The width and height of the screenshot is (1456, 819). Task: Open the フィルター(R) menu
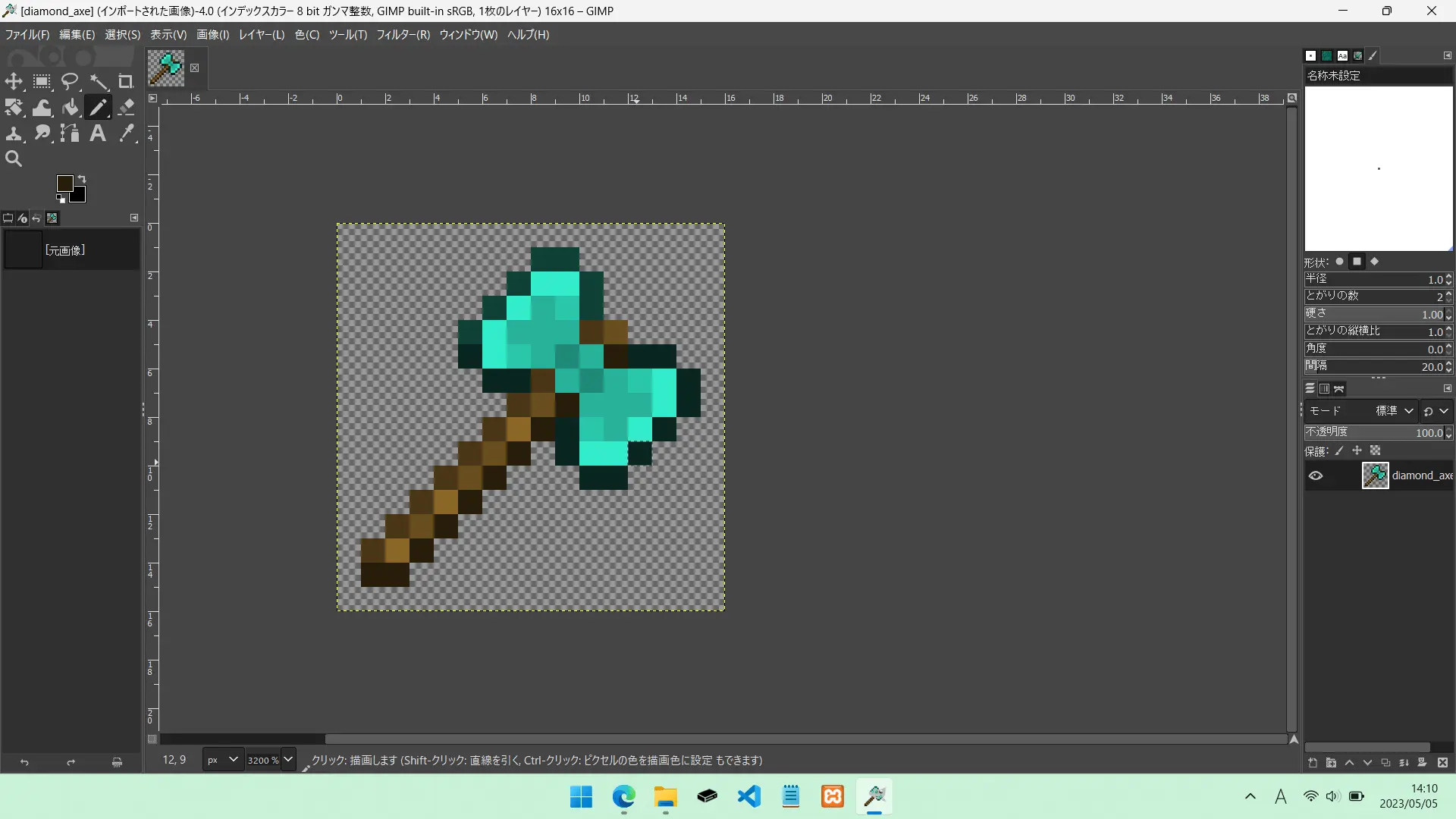click(403, 35)
